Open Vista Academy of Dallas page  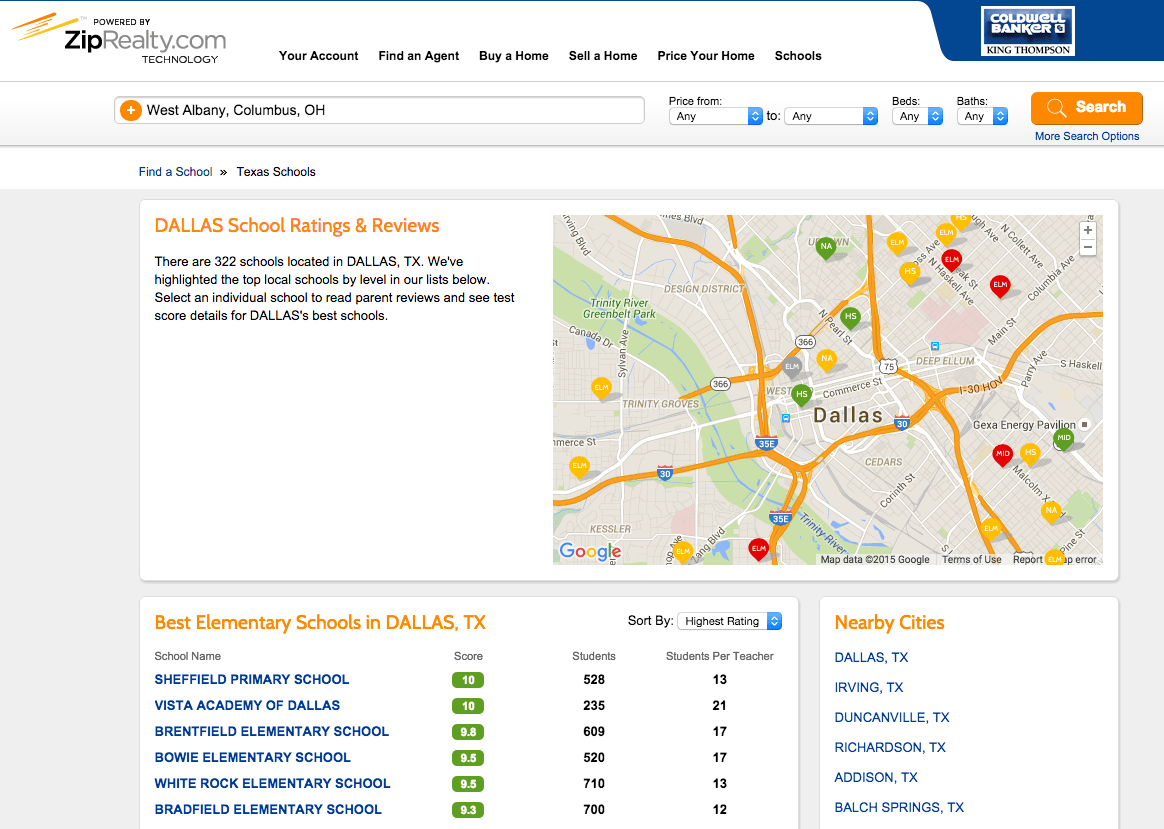(x=247, y=706)
